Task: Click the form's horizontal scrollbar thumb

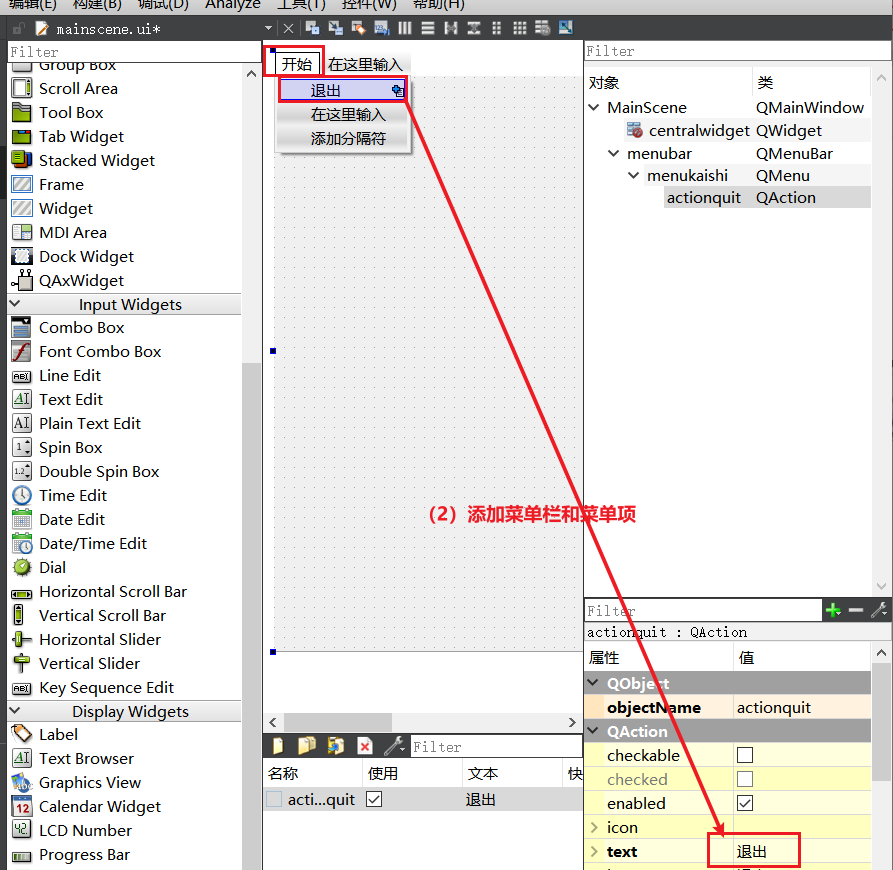Action: (338, 722)
